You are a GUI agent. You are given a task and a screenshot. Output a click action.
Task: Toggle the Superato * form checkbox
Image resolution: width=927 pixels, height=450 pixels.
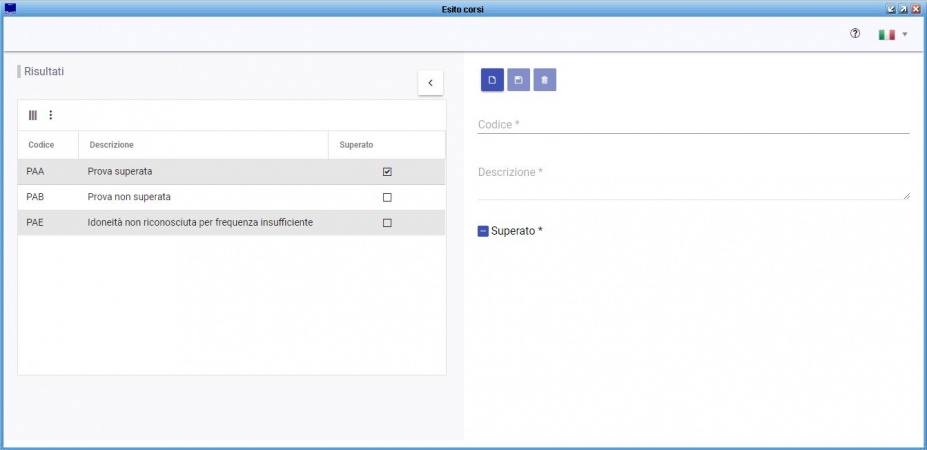483,231
